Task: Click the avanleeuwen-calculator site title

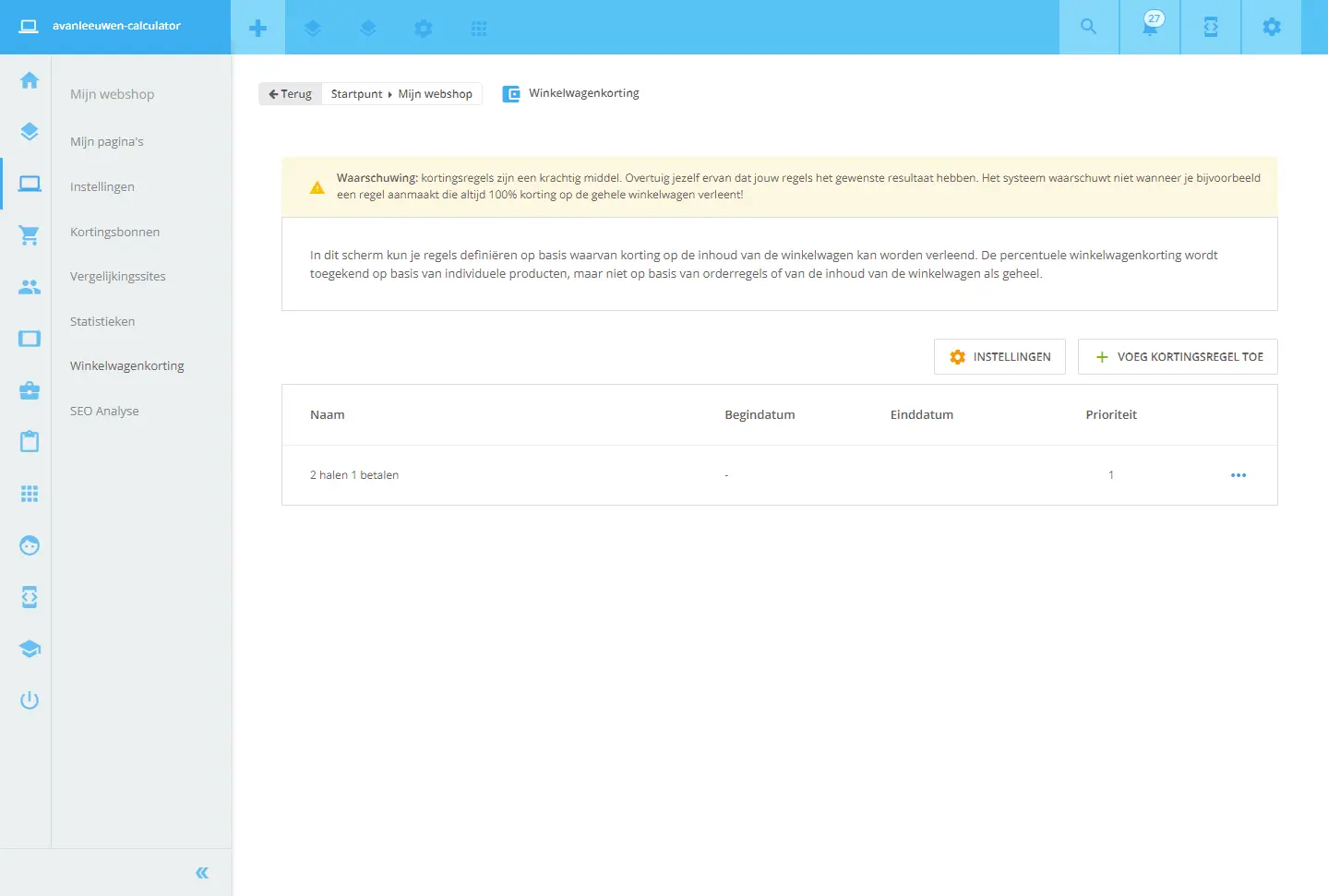Action: pos(116,26)
